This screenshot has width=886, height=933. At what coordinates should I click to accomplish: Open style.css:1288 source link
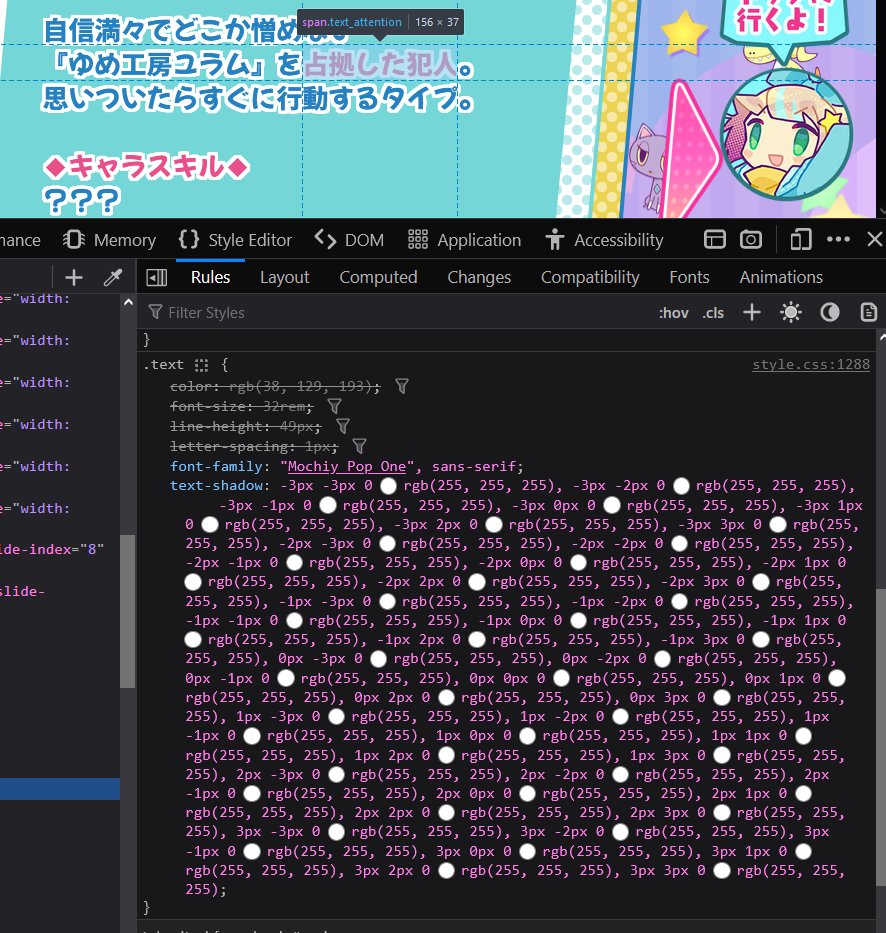click(x=810, y=365)
